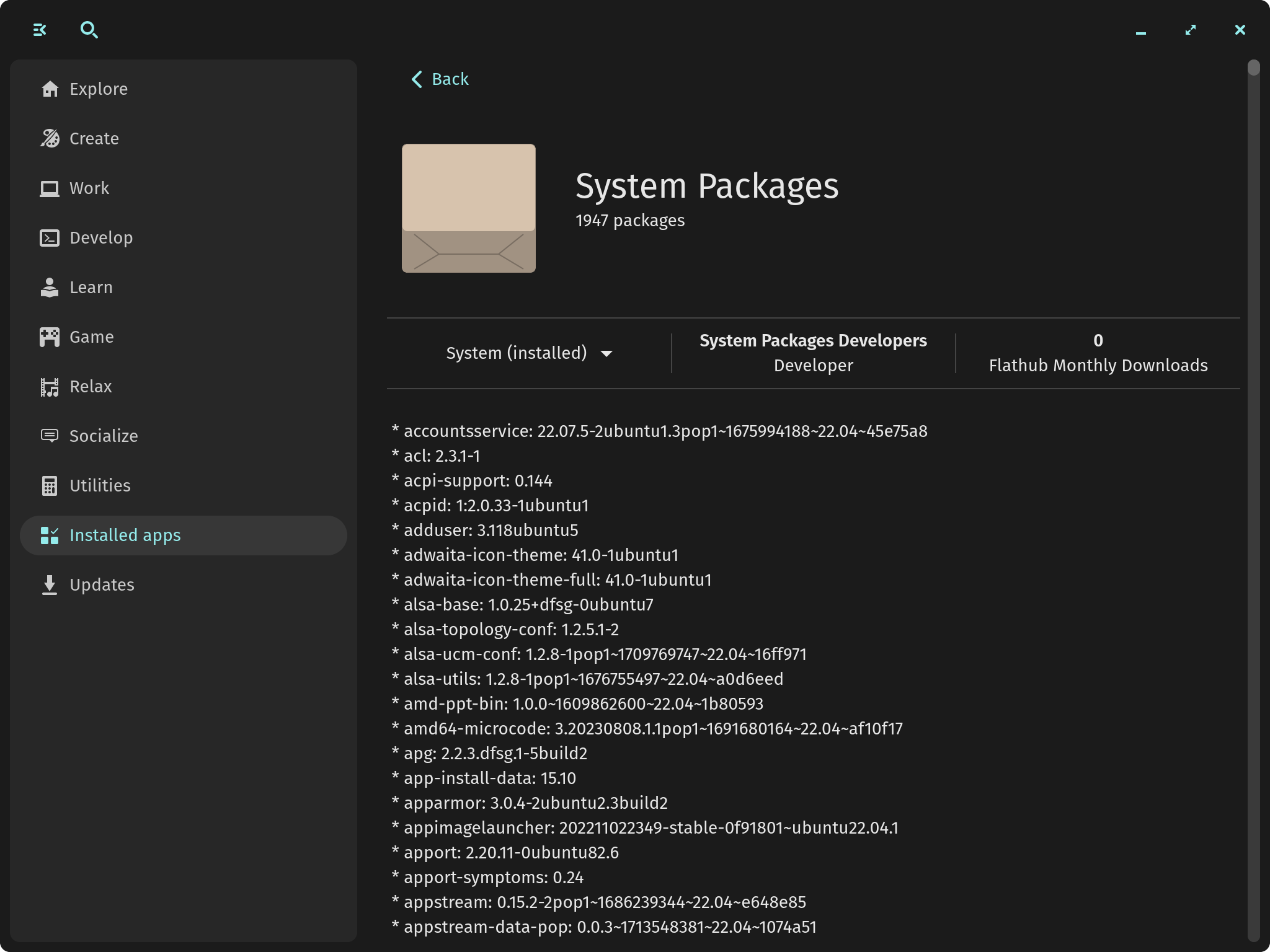The width and height of the screenshot is (1270, 952).
Task: Click the Back chevron arrow
Action: 417,79
